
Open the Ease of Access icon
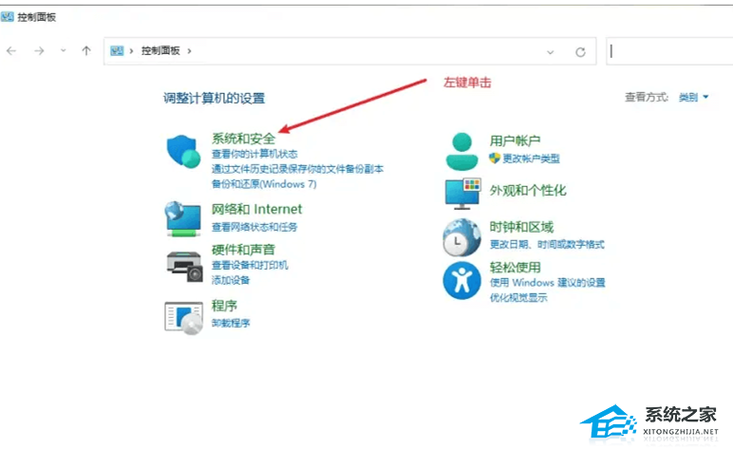pos(462,281)
